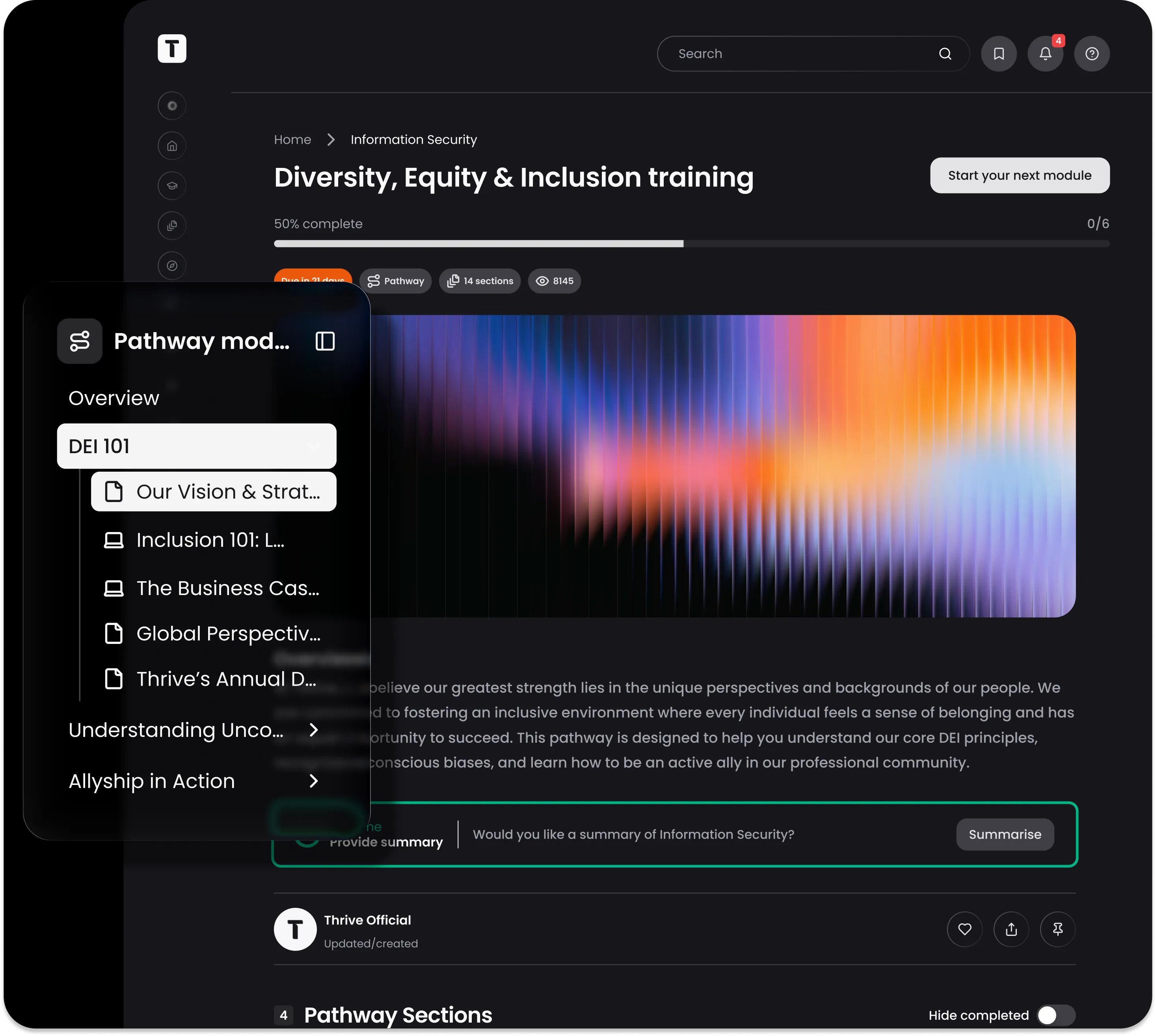Screen dimensions: 1156x1036
Task: Select Overview in pathway modules
Action: pos(114,398)
